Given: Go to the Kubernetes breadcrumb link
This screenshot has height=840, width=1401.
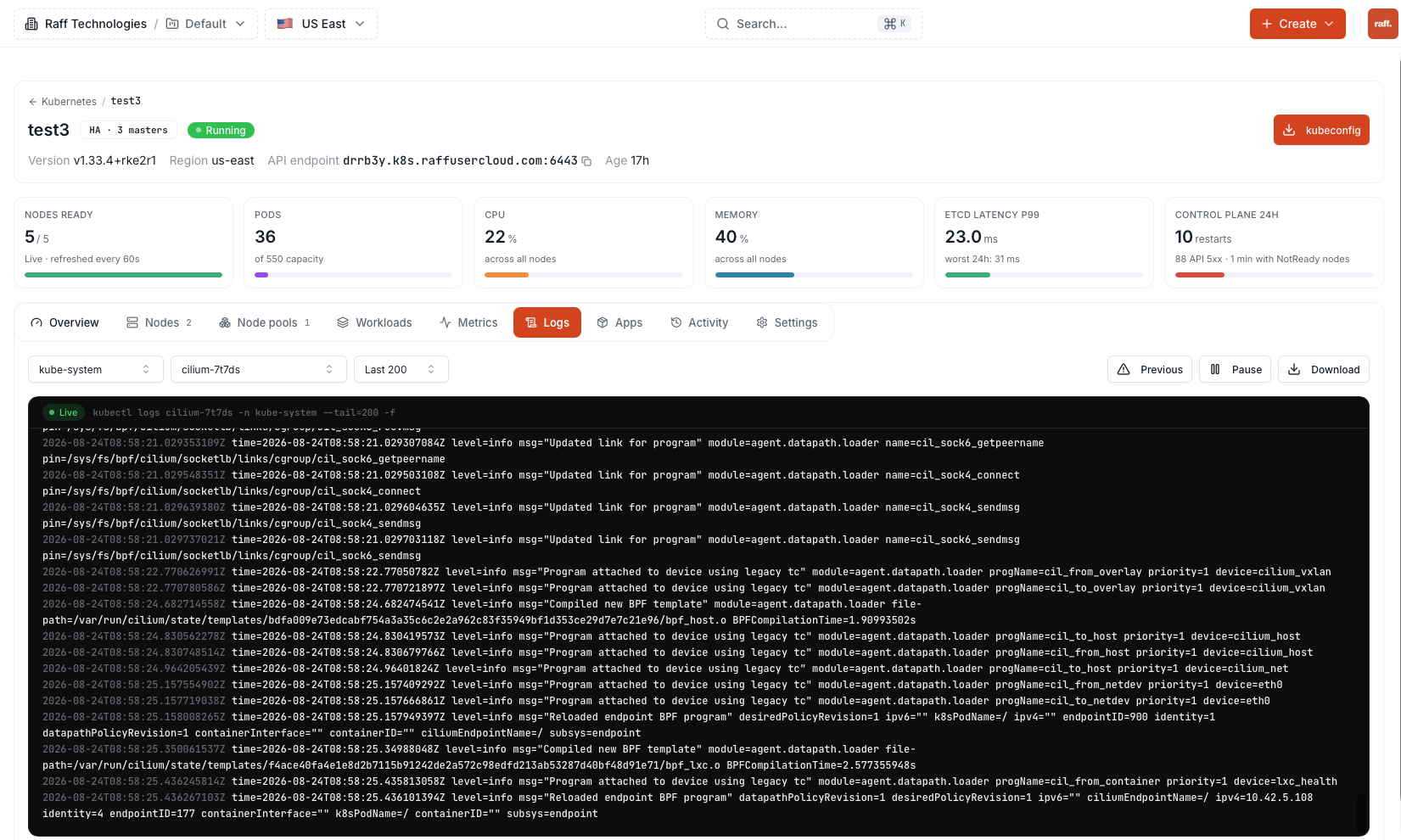Looking at the screenshot, I should [x=69, y=102].
